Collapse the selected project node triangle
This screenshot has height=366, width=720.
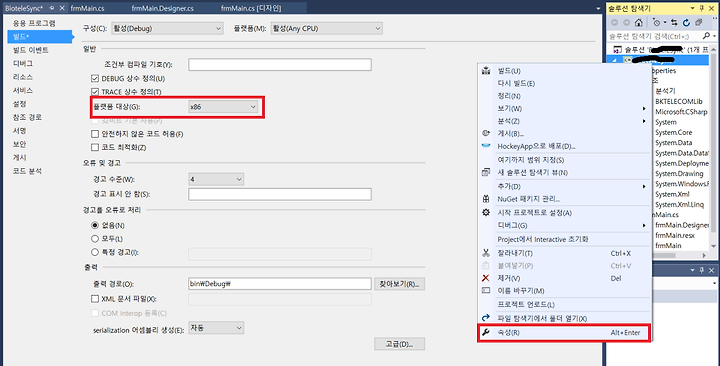click(614, 60)
